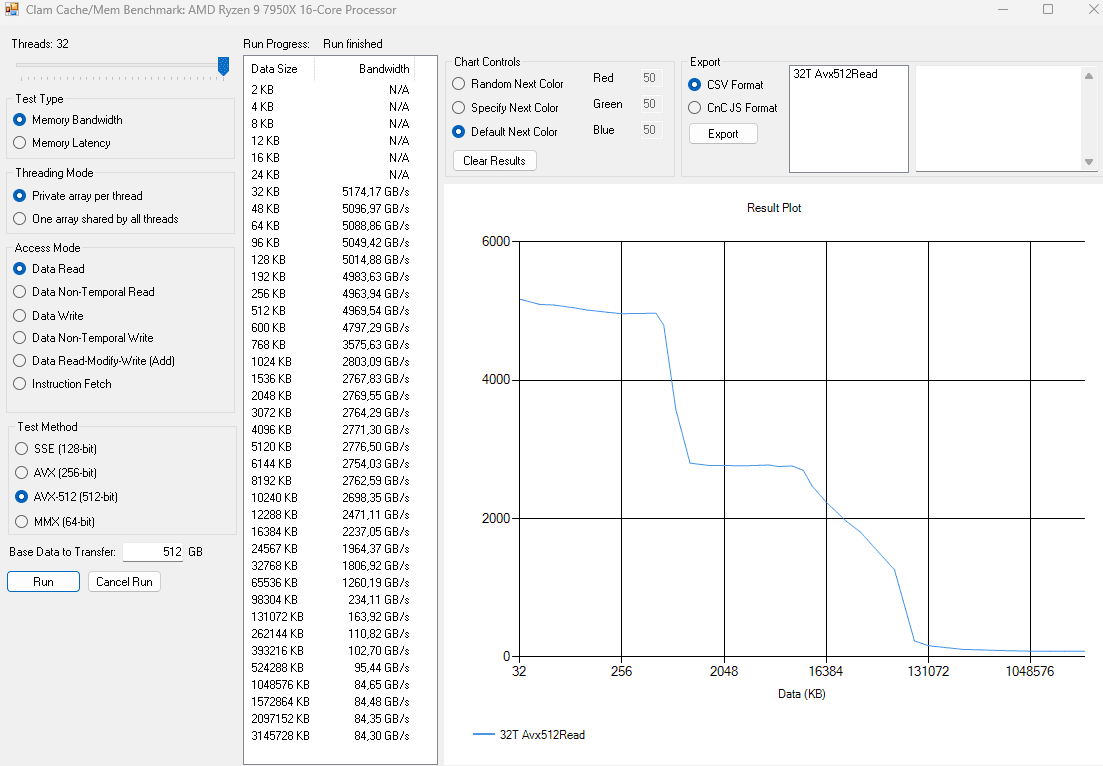The width and height of the screenshot is (1103, 766).
Task: Select Memory Latency test type
Action: (62, 143)
